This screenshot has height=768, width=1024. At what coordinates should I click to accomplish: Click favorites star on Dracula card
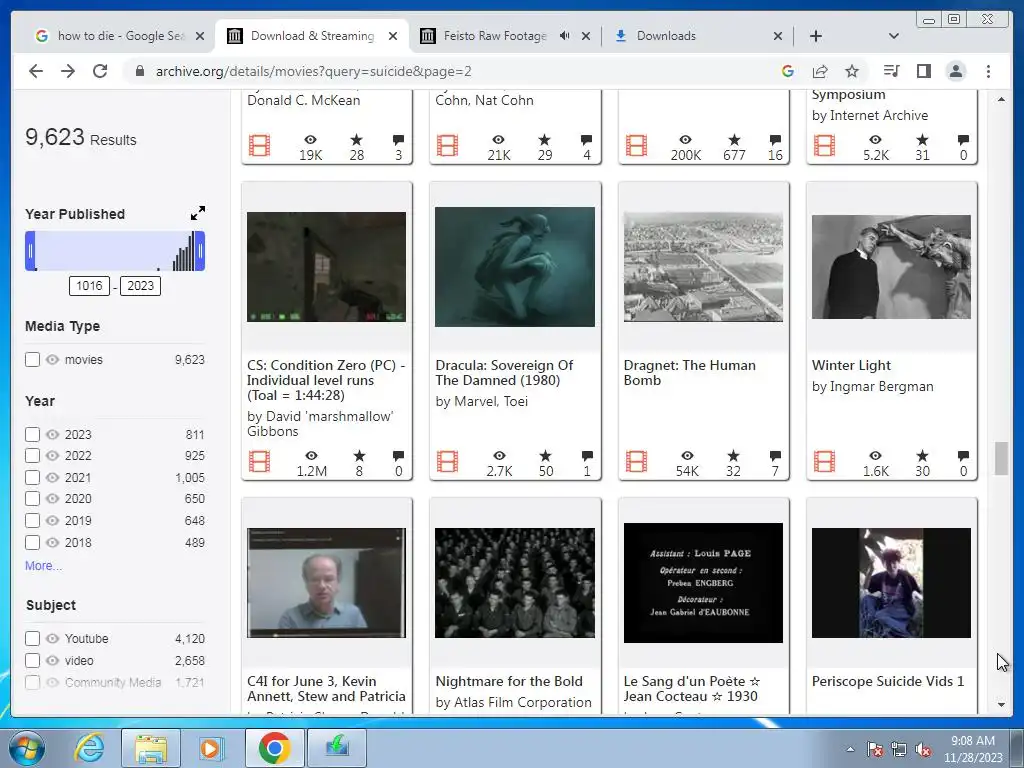(545, 455)
